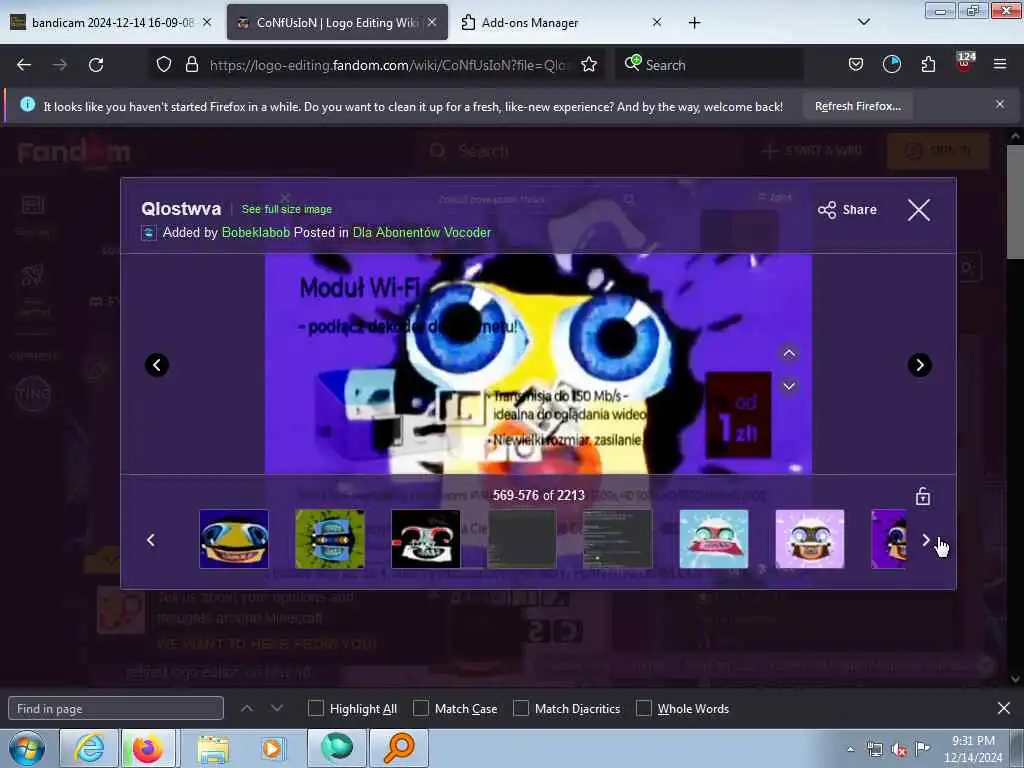Viewport: 1024px width, 768px height.
Task: Advance thumbnail carousel to next set
Action: pos(925,540)
